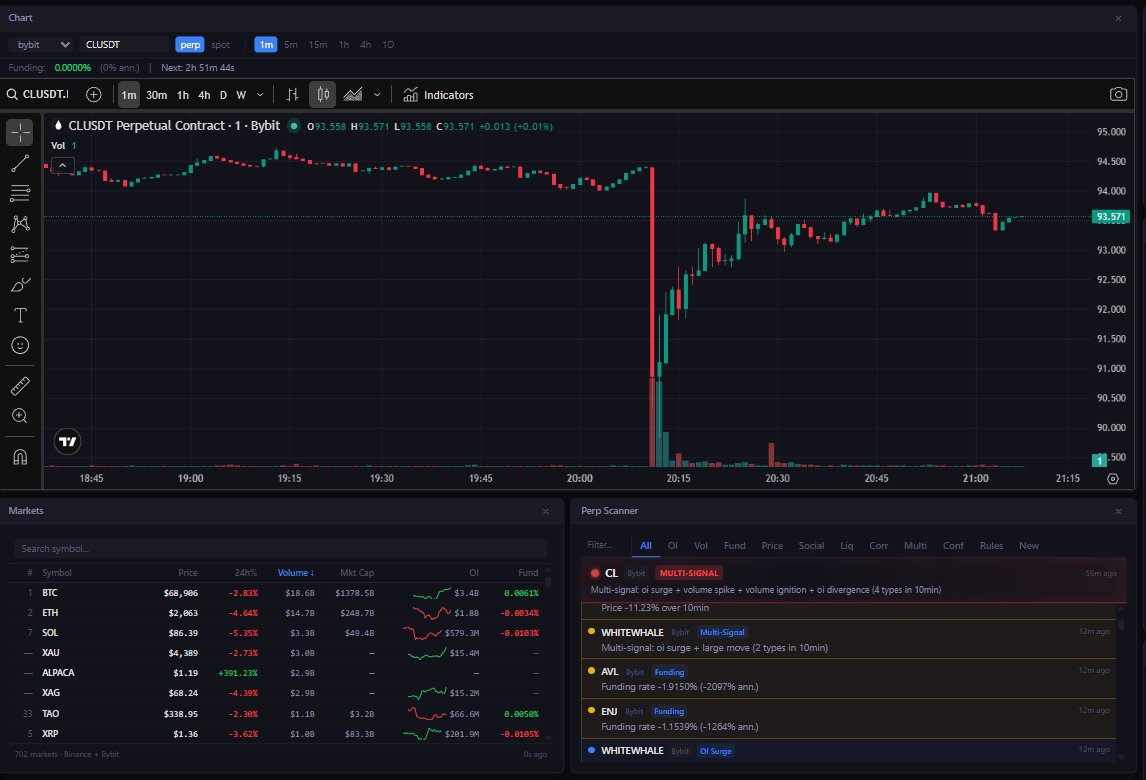Open the bybit exchange dropdown
This screenshot has width=1146, height=780.
click(x=43, y=45)
